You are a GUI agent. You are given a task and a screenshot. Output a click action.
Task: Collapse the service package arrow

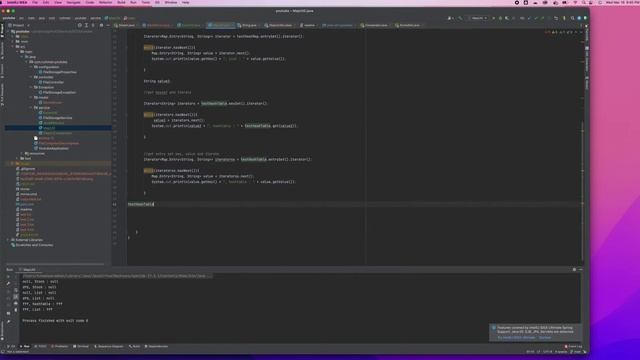pyautogui.click(x=31, y=108)
